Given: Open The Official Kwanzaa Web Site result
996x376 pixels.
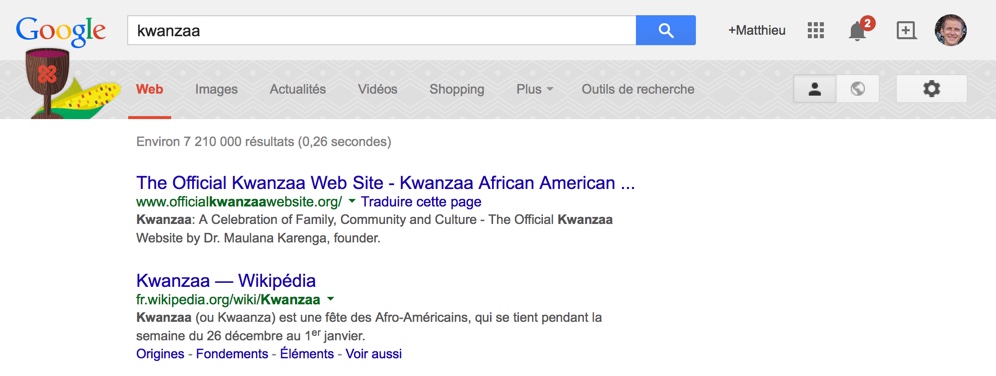Looking at the screenshot, I should point(386,183).
